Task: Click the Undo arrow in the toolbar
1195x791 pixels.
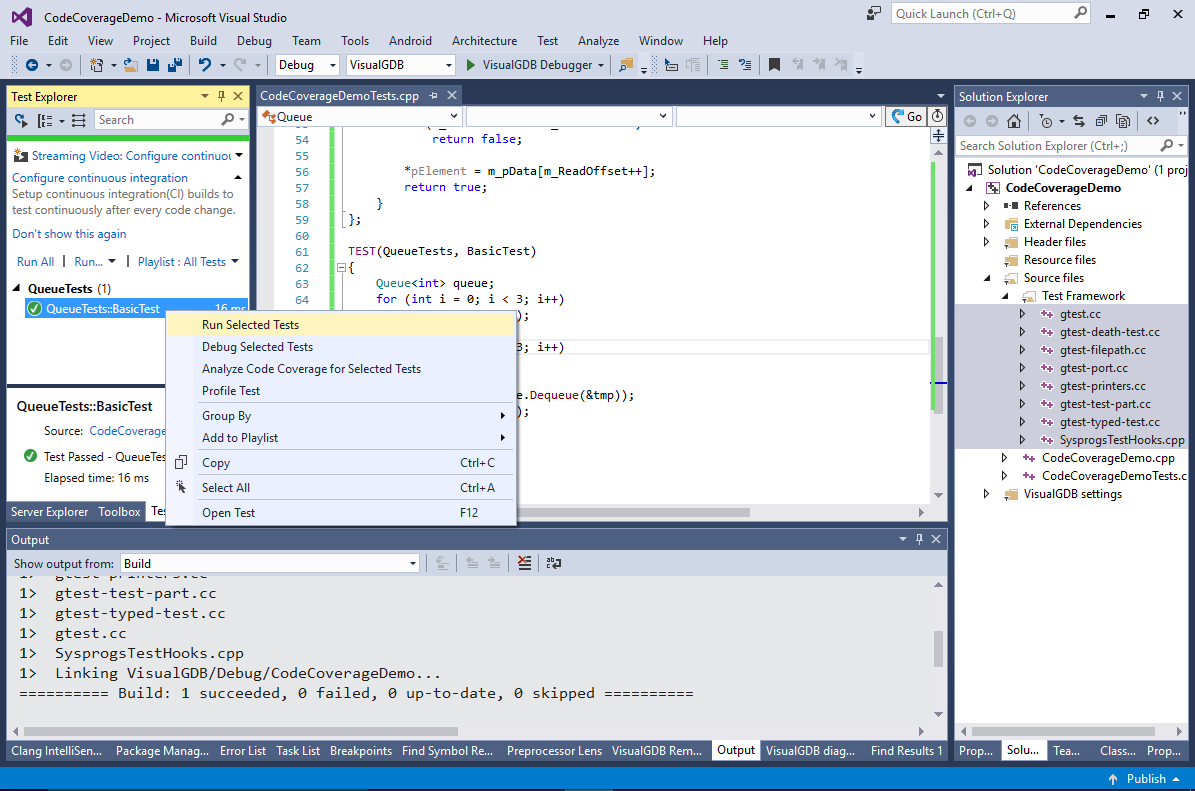Action: point(205,65)
